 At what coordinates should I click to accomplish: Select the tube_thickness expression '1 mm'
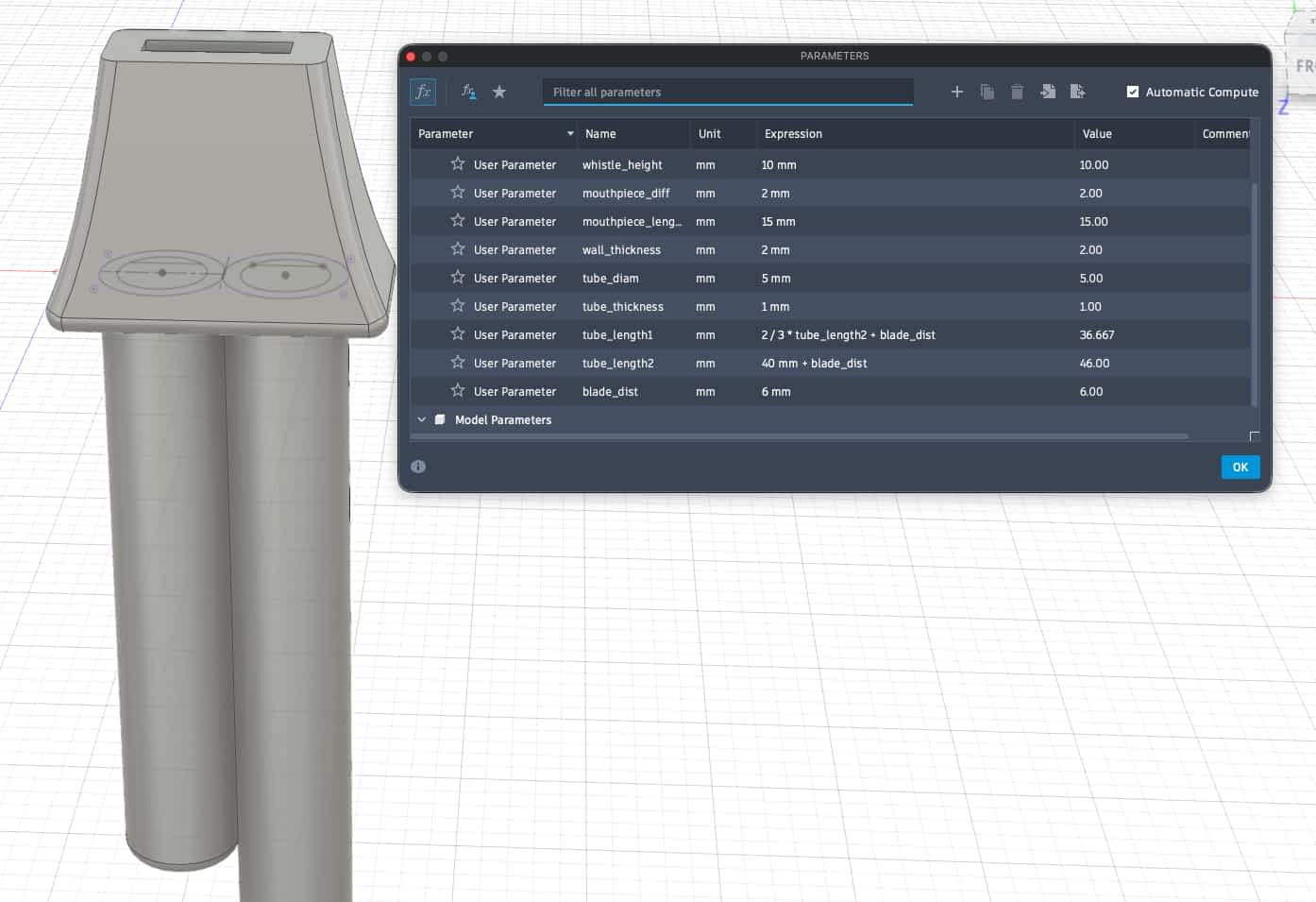click(775, 307)
